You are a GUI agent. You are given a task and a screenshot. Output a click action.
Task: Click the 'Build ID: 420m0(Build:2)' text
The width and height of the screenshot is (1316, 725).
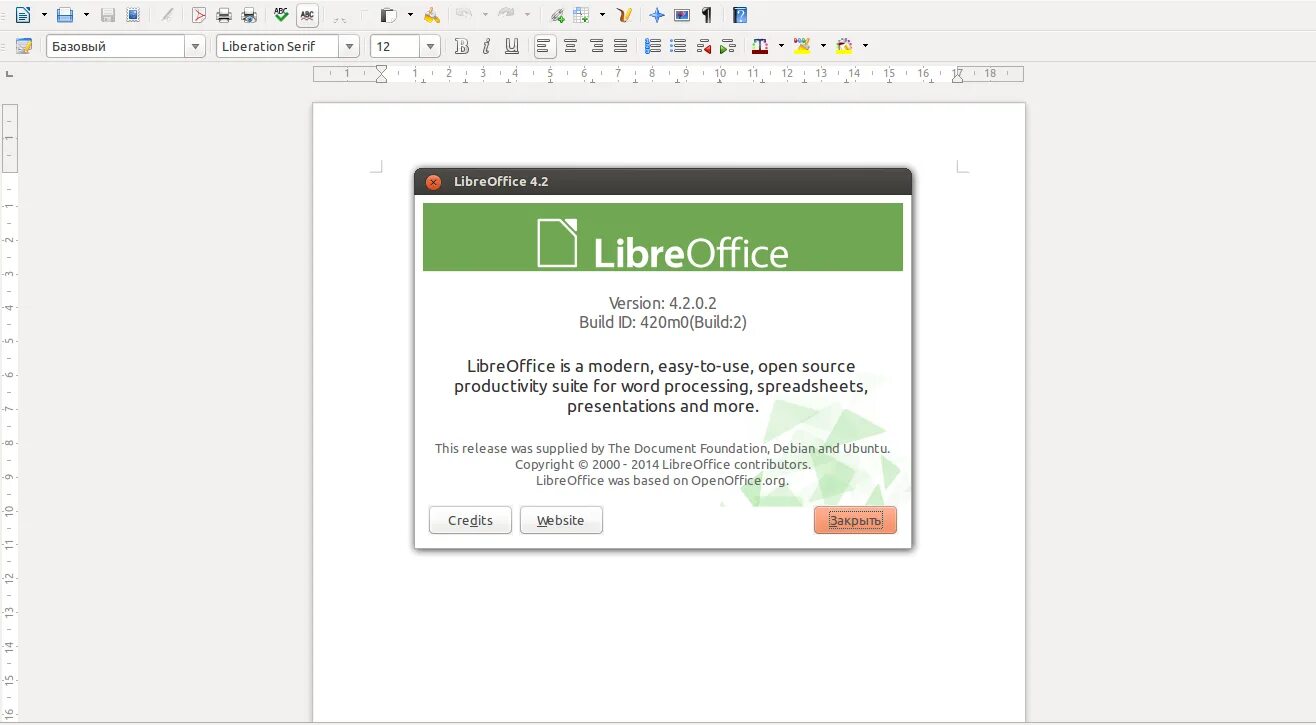point(663,322)
